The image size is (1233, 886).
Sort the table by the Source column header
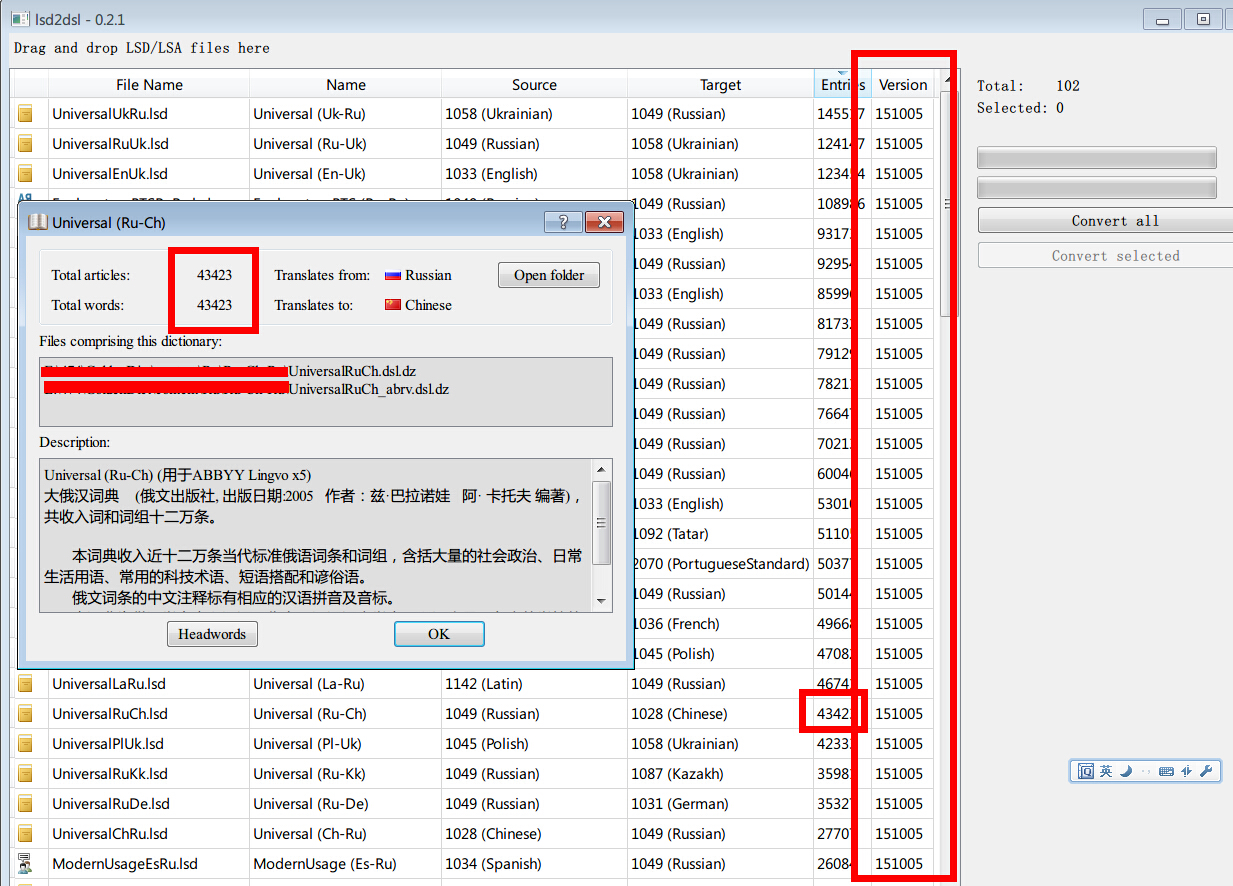pos(534,85)
